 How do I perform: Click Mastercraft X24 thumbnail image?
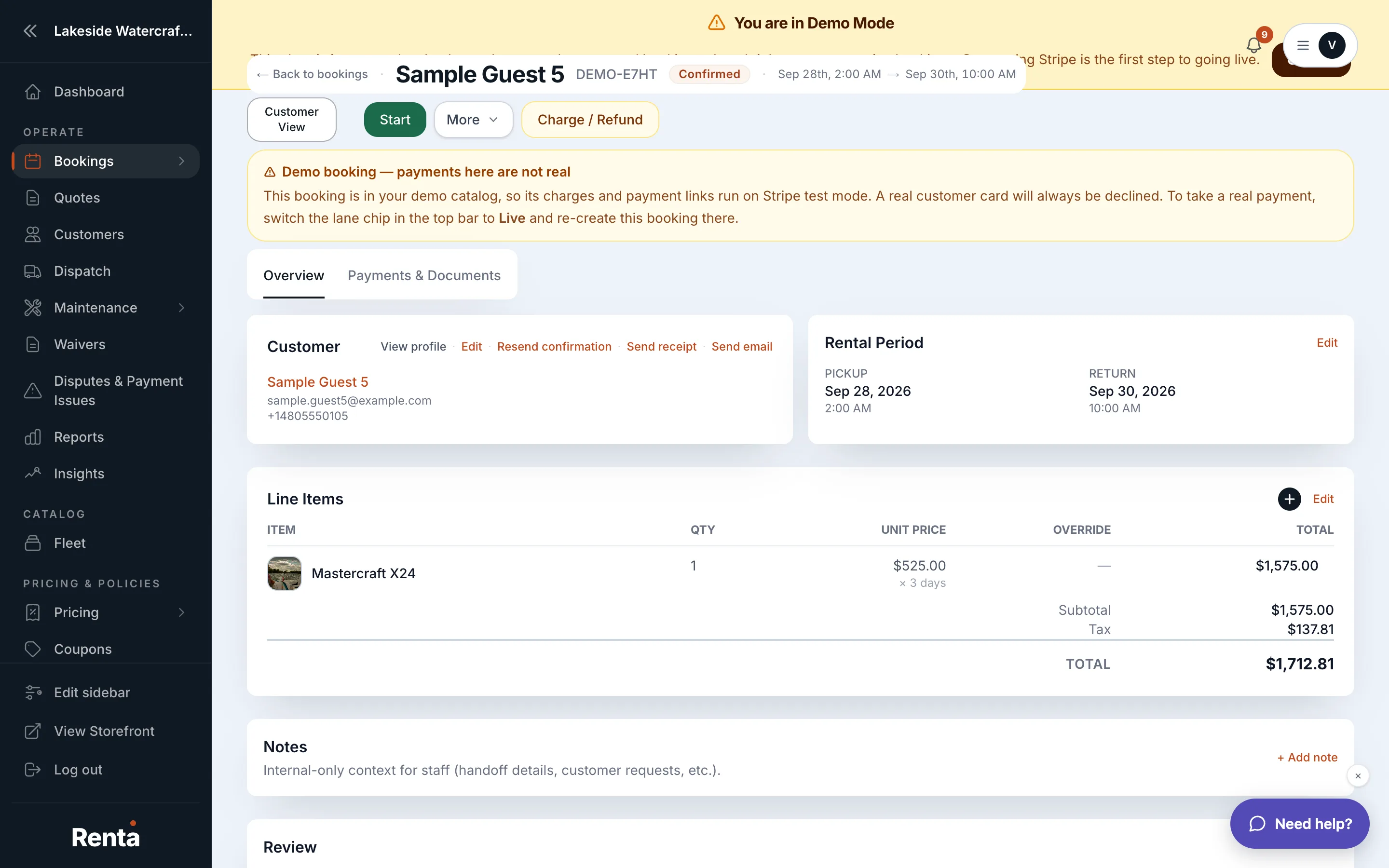tap(285, 573)
